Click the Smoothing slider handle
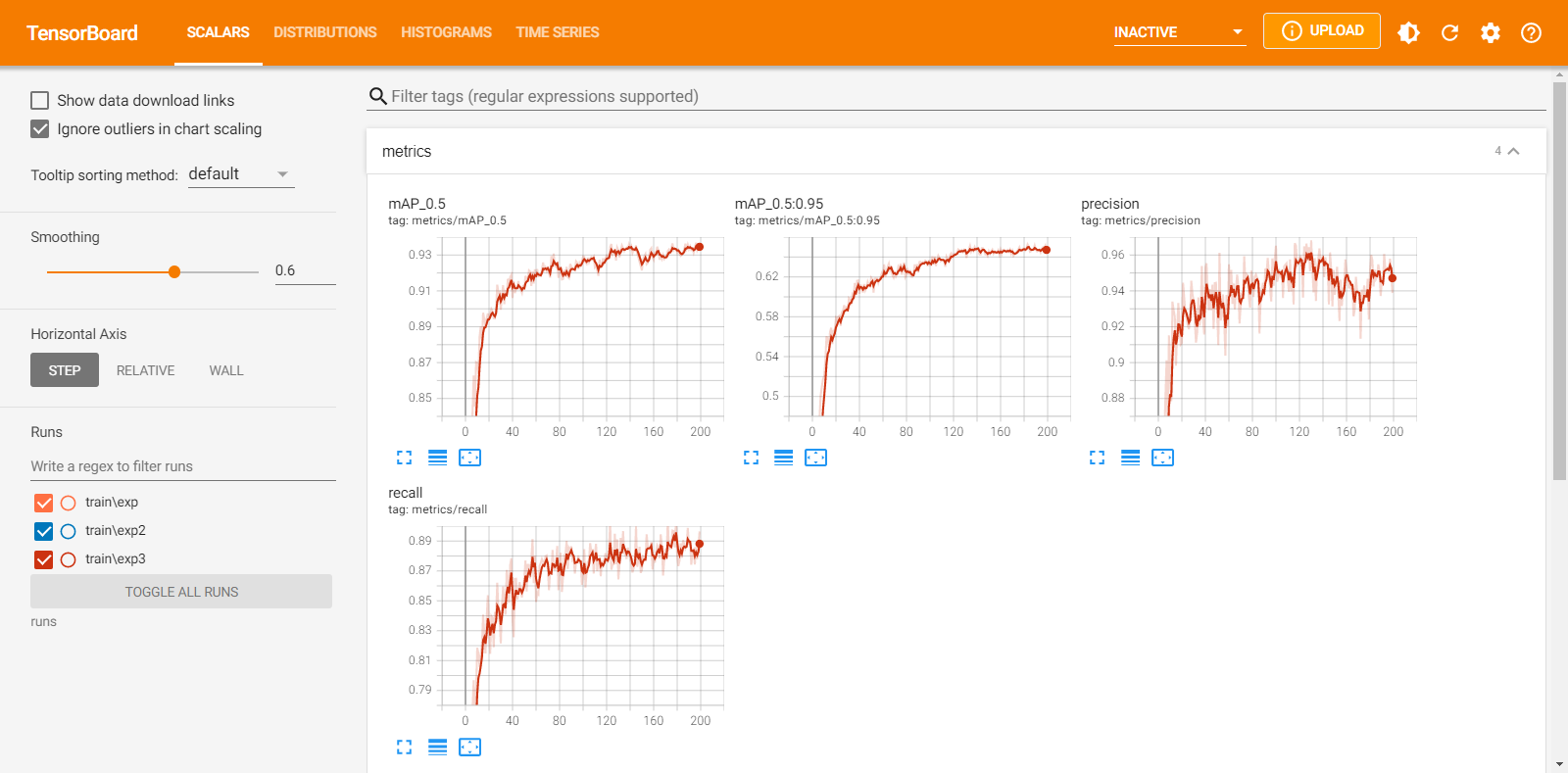The height and width of the screenshot is (773, 1568). tap(174, 271)
